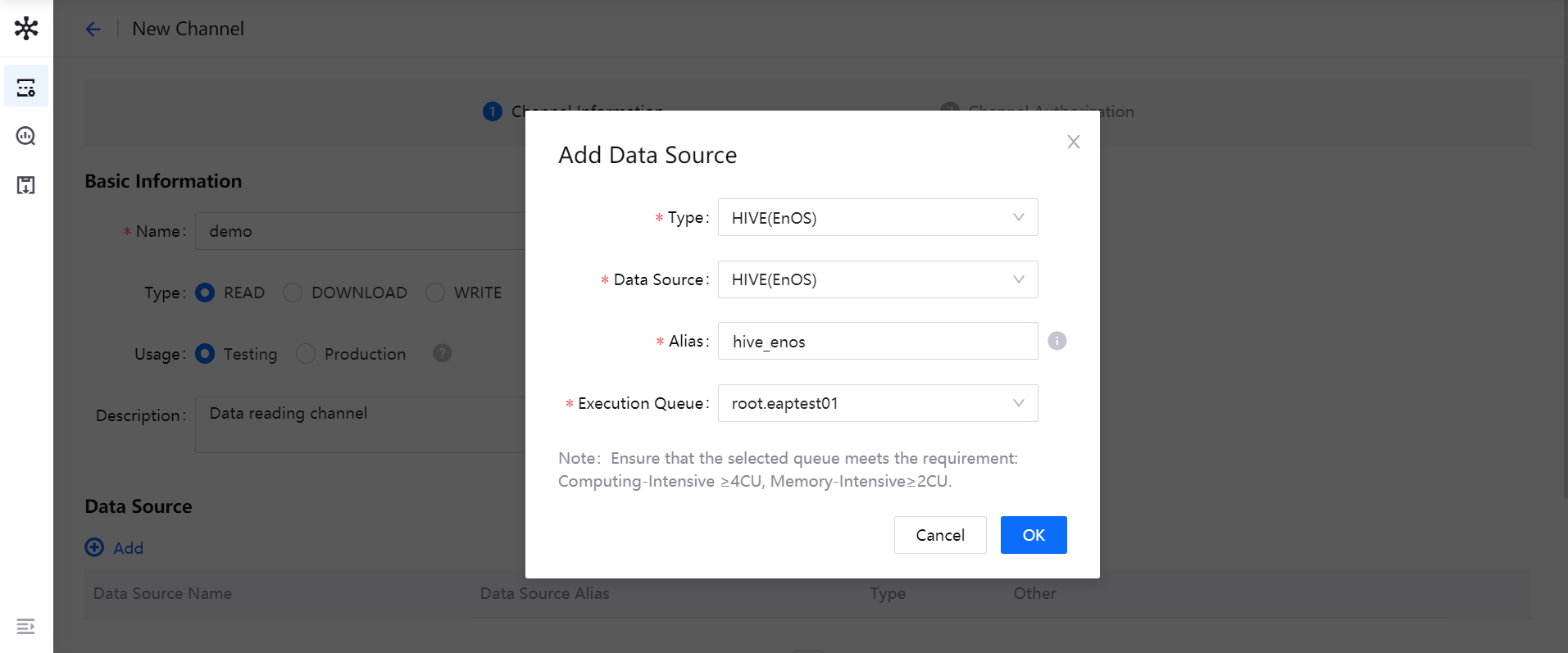Click the Cancel button
Screen dimensions: 1568x653
coord(940,535)
